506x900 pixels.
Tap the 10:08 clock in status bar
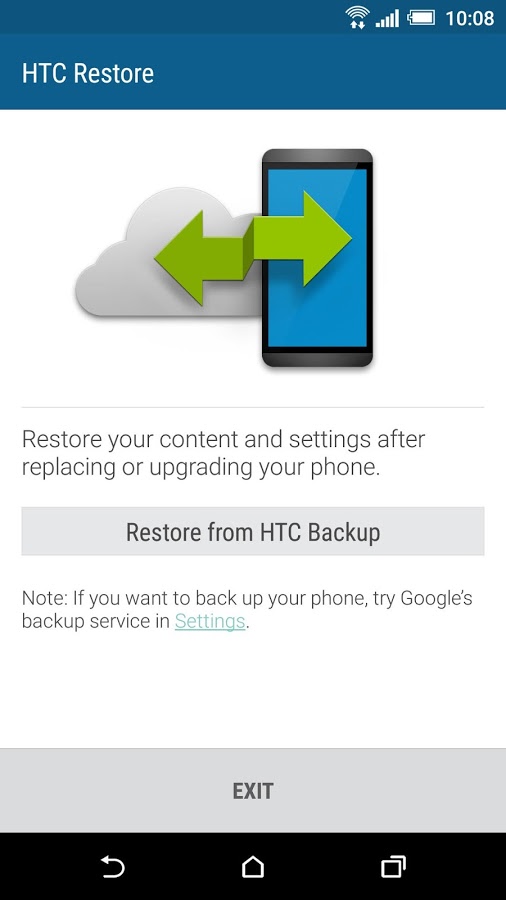pos(469,18)
